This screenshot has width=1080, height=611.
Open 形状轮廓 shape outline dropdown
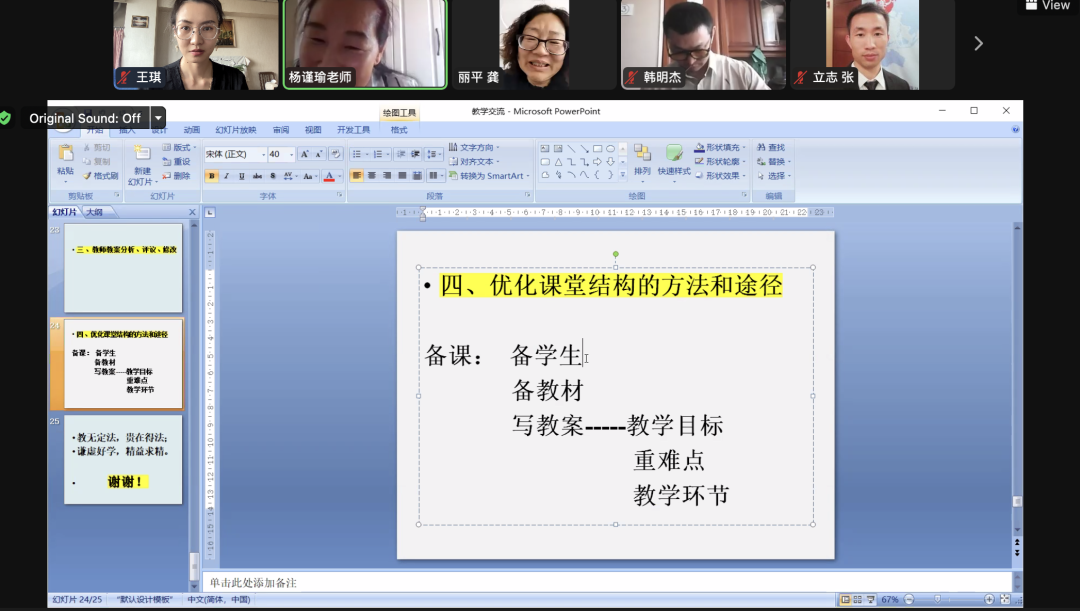720,161
